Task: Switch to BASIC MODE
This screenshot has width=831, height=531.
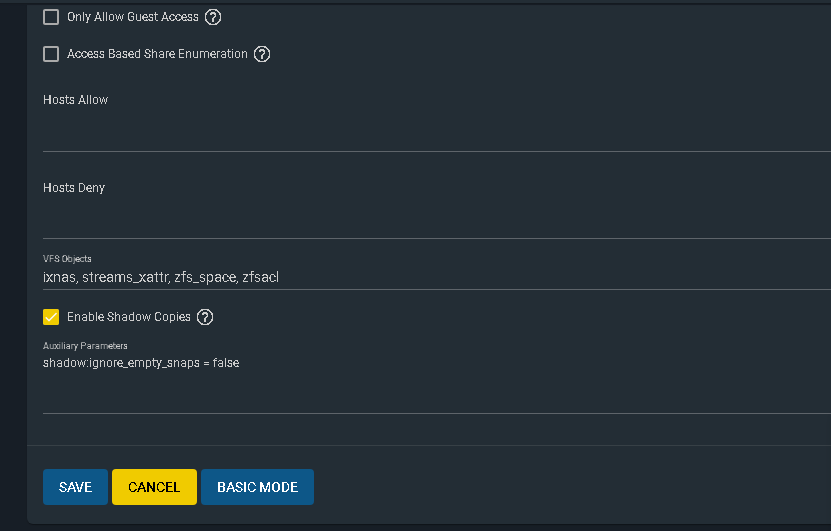Action: [258, 487]
